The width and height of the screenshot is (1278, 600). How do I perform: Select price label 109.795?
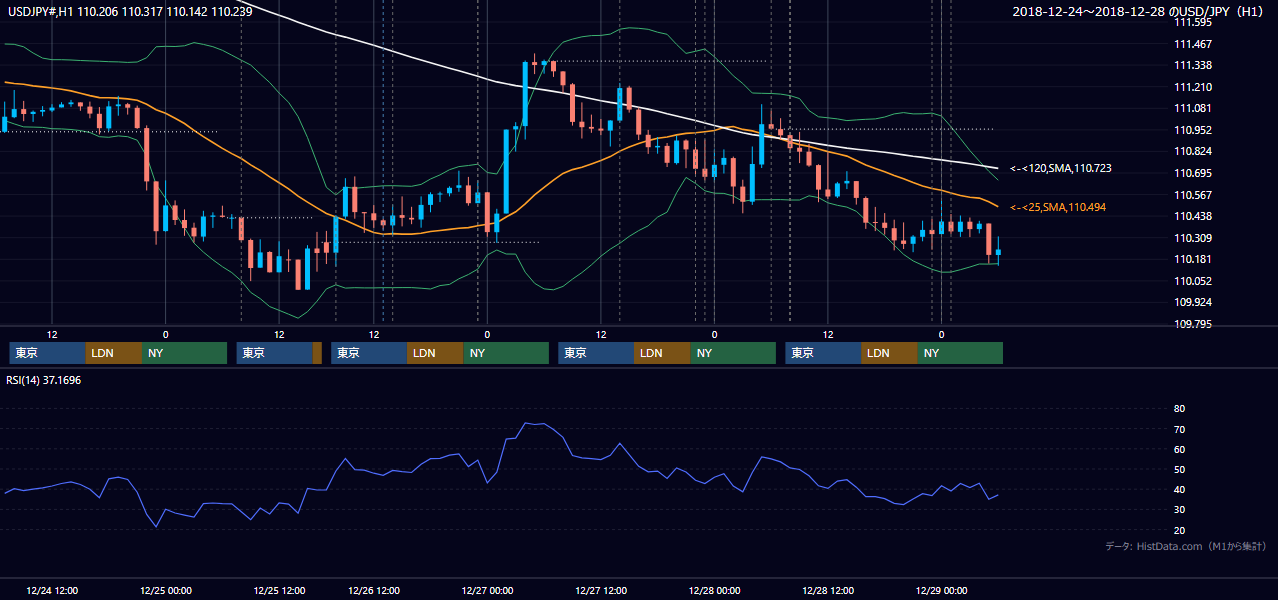[1192, 324]
